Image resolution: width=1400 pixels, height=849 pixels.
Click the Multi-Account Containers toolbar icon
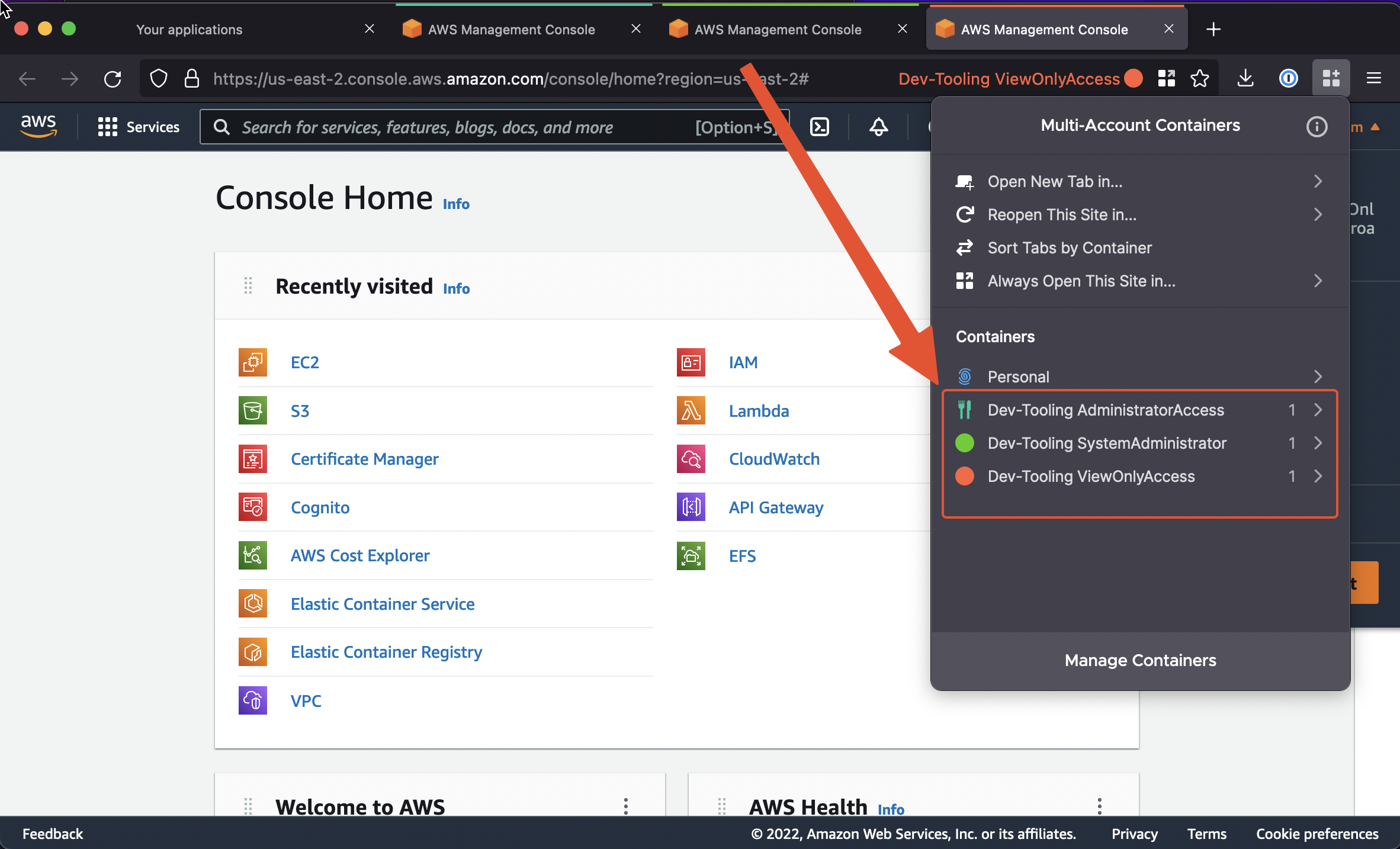point(1331,78)
